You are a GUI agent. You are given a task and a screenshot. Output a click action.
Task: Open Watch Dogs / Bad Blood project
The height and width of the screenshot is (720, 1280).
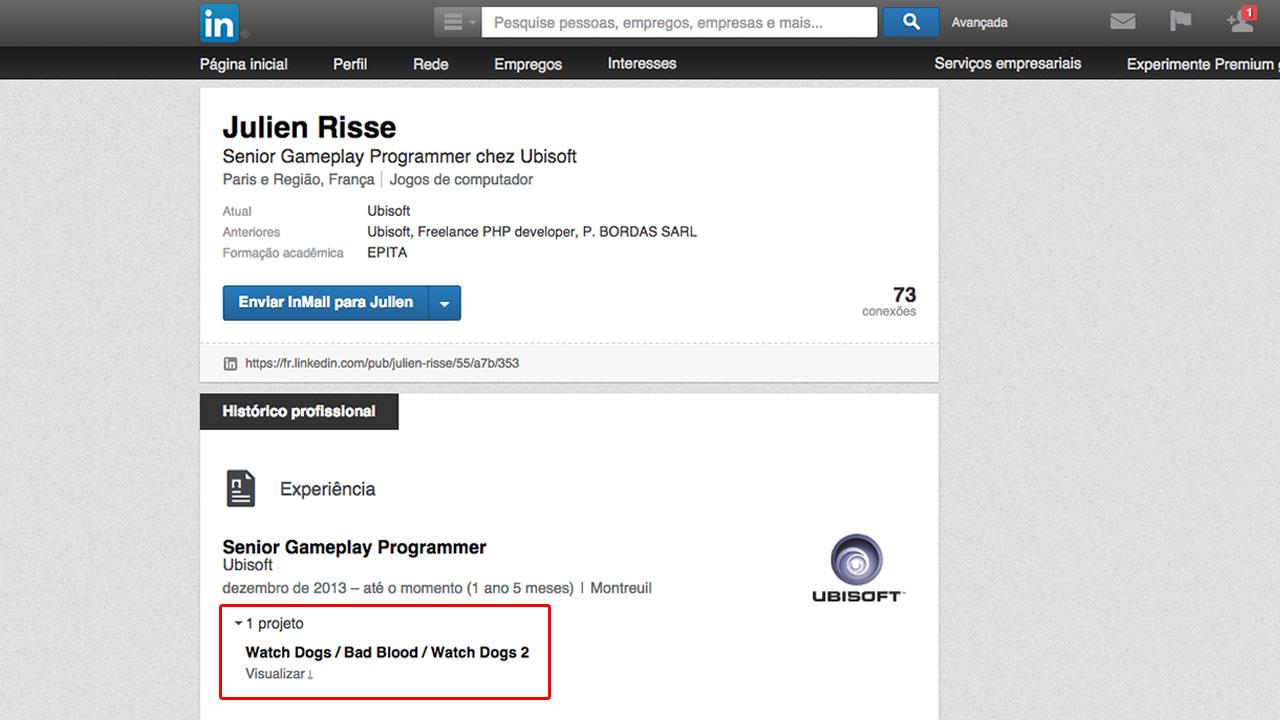pos(387,653)
